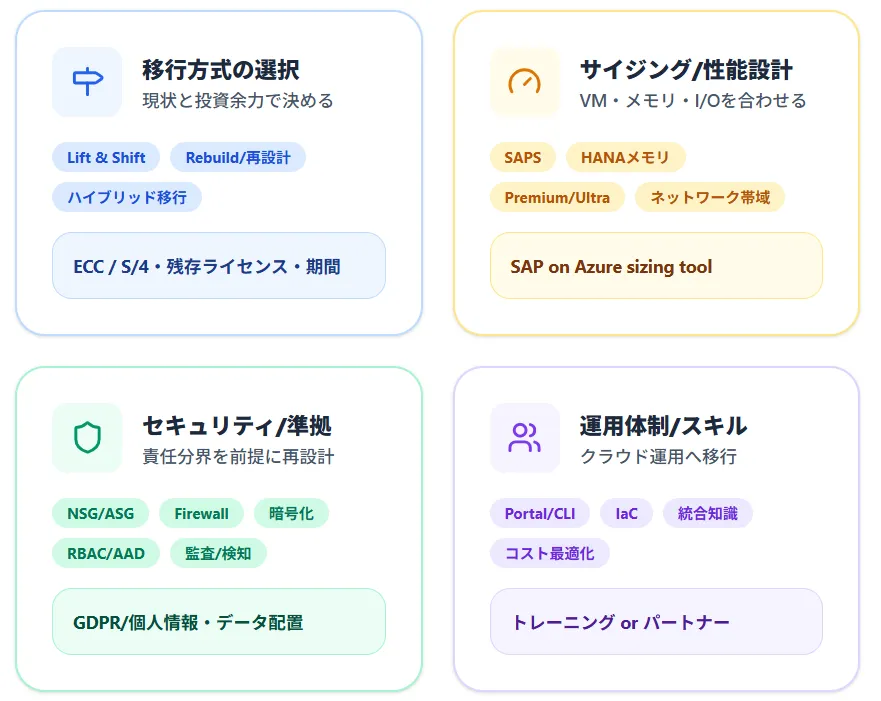
Task: Click the gauge icon on the サイジング/性能設計 card
Action: pos(524,82)
